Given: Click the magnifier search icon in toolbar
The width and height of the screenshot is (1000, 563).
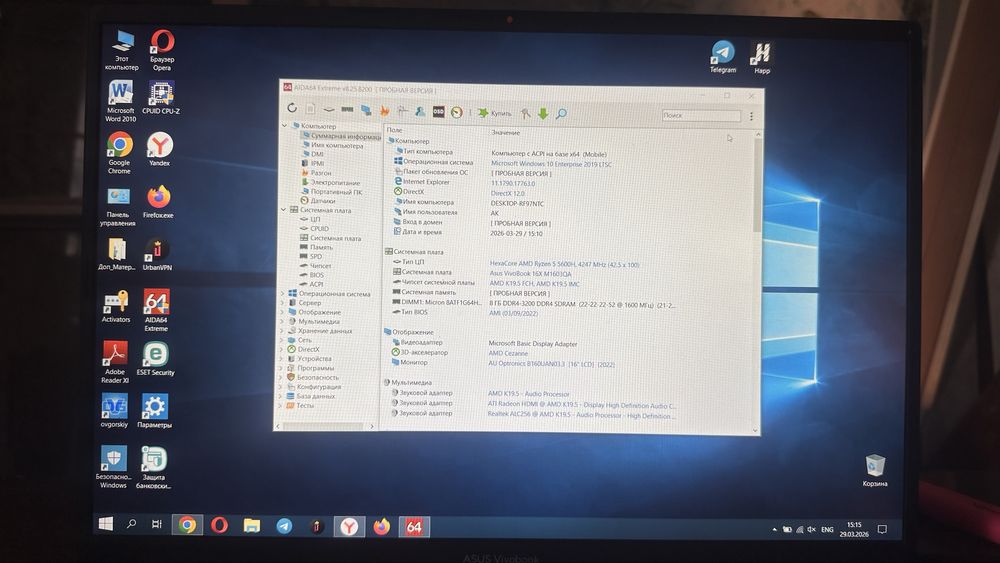Looking at the screenshot, I should tap(561, 113).
